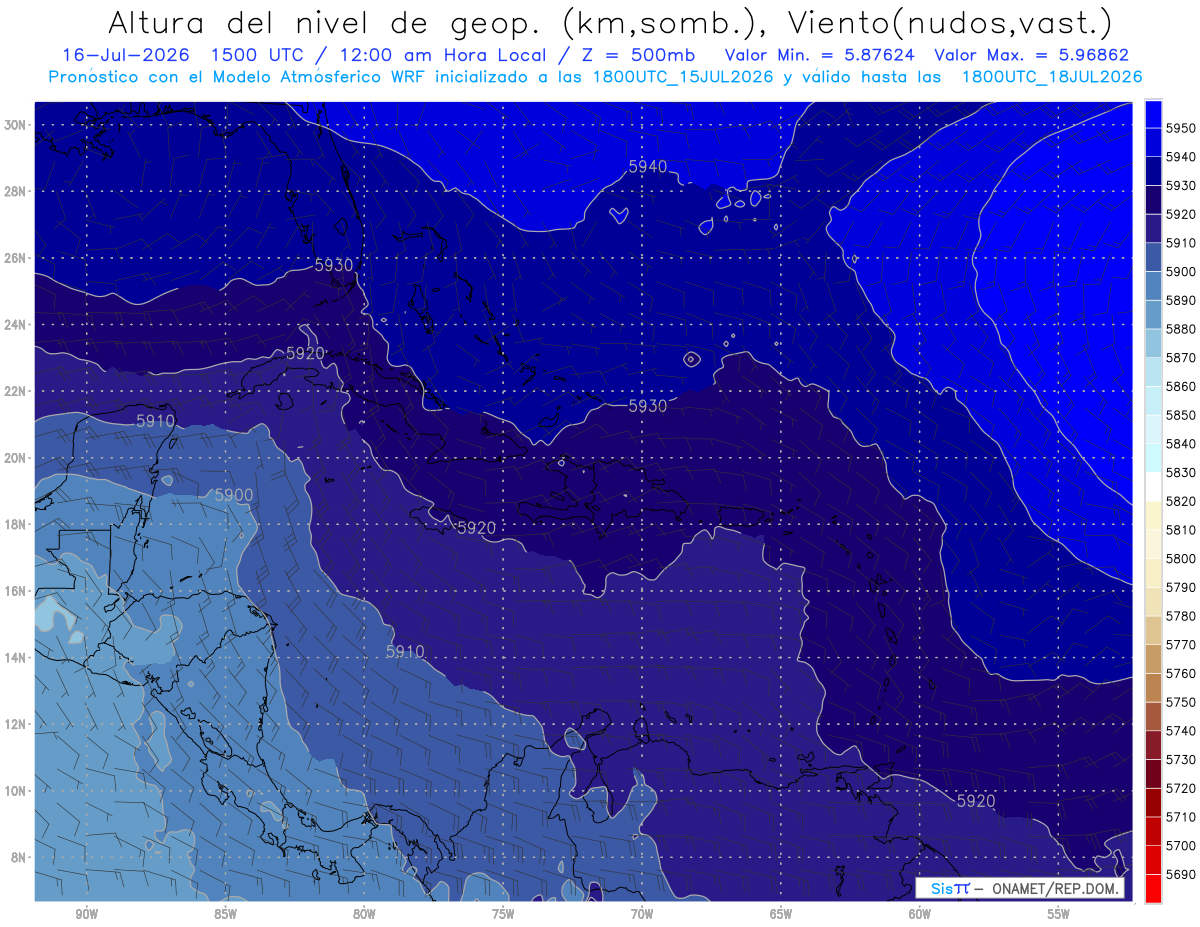Image resolution: width=1200 pixels, height=927 pixels.
Task: Click the 24N latitude axis label
Action: [16, 325]
